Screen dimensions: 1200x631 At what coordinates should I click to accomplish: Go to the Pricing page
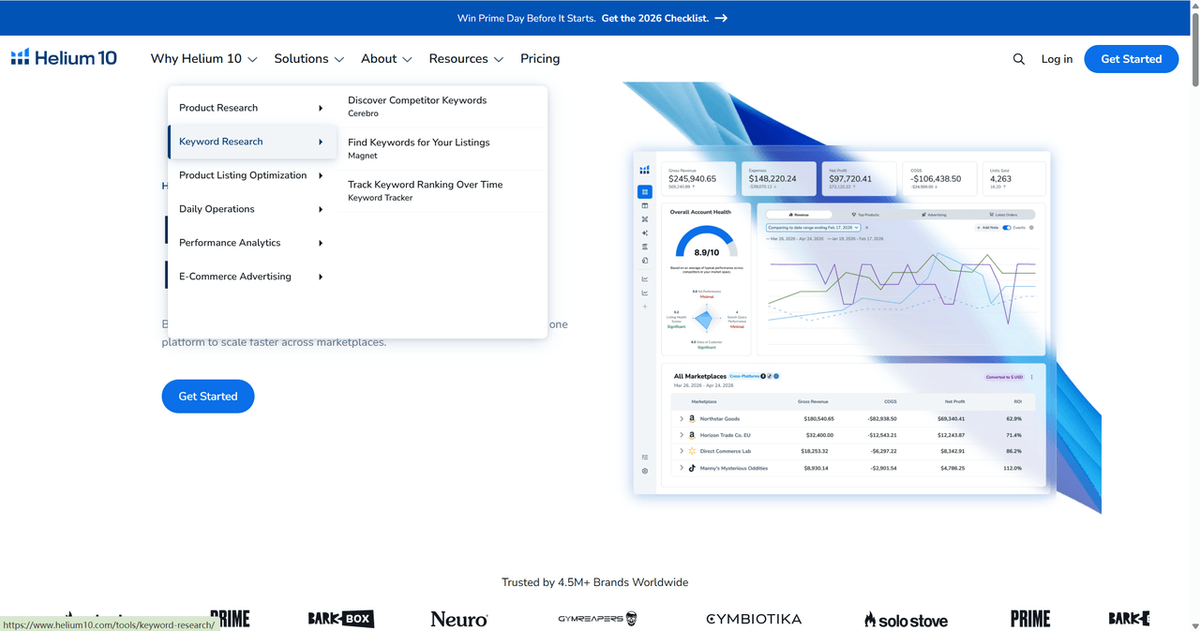point(540,59)
